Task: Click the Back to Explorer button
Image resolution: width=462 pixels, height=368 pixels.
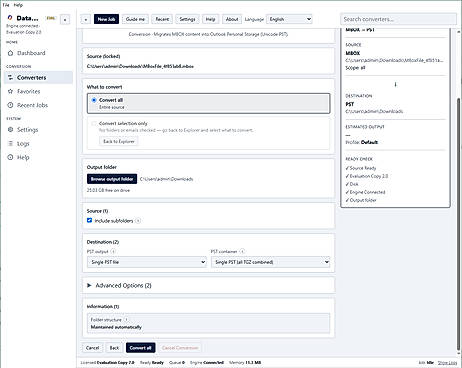Action: [119, 141]
